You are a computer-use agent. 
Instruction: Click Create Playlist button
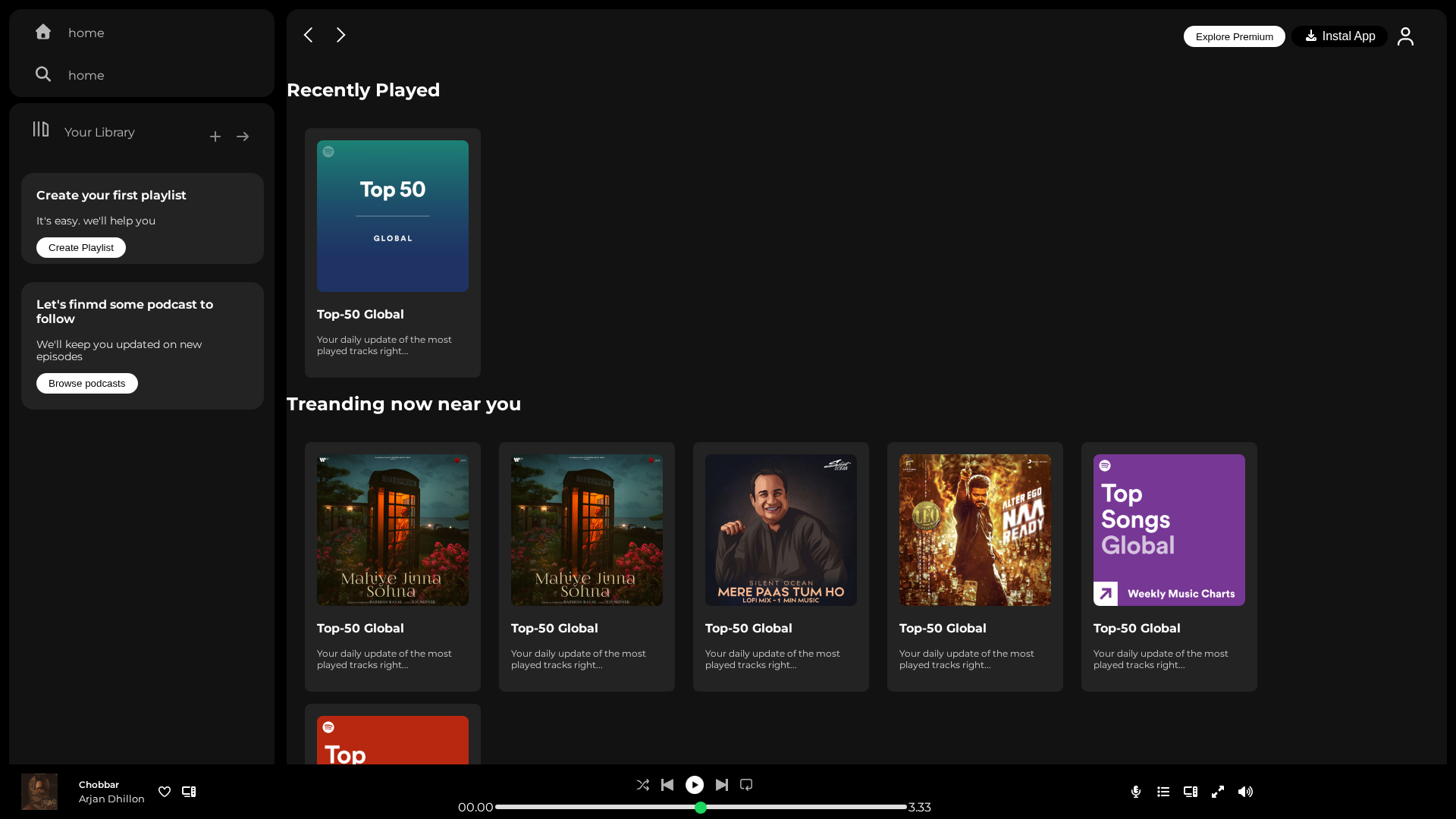(81, 248)
